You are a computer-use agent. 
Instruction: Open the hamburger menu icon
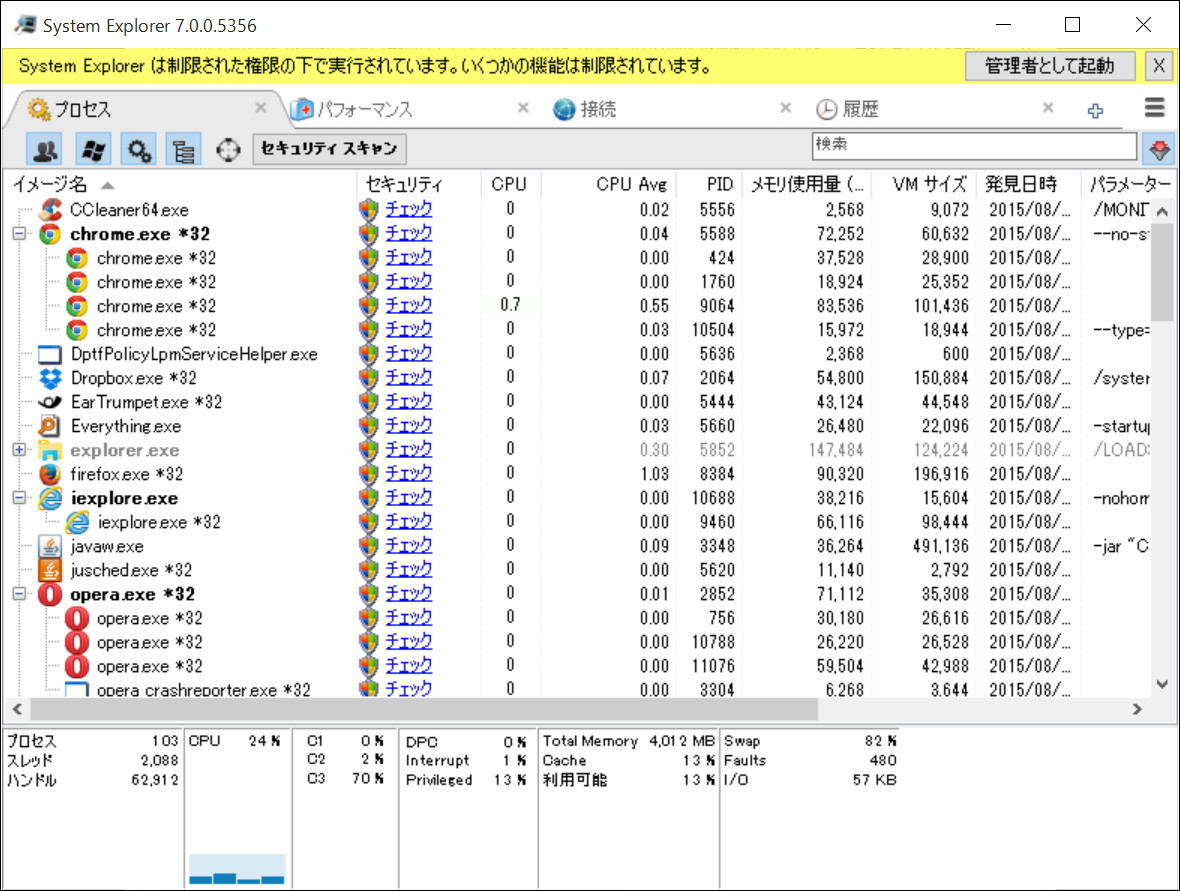pyautogui.click(x=1154, y=107)
